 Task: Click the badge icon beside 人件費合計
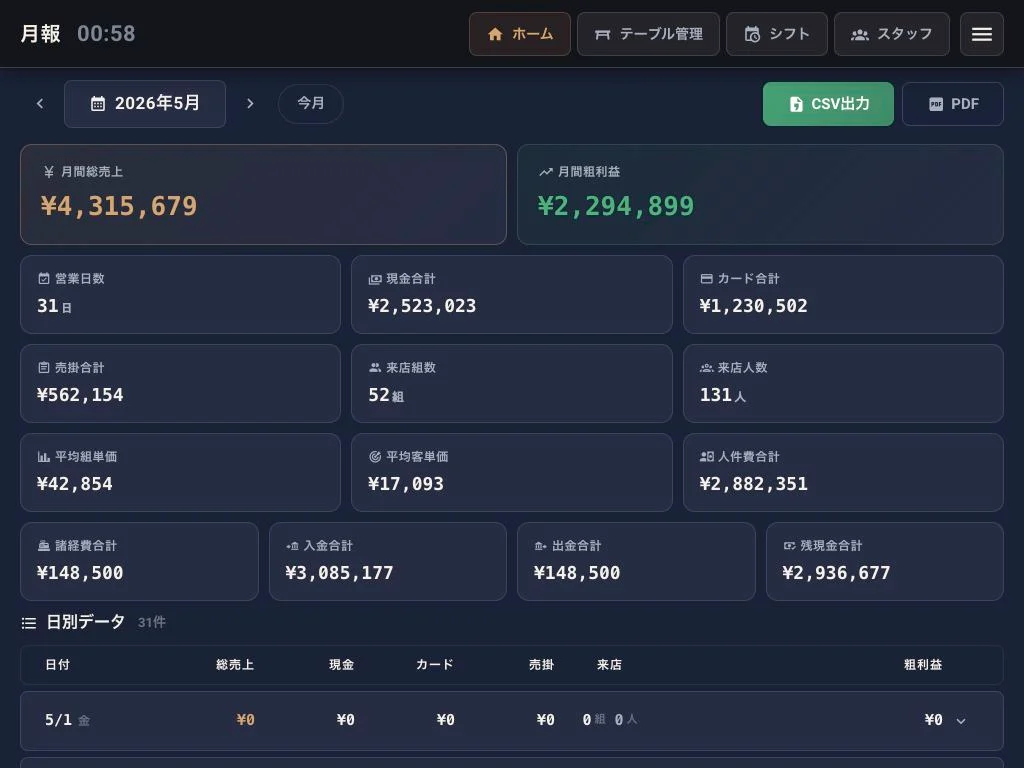[706, 456]
